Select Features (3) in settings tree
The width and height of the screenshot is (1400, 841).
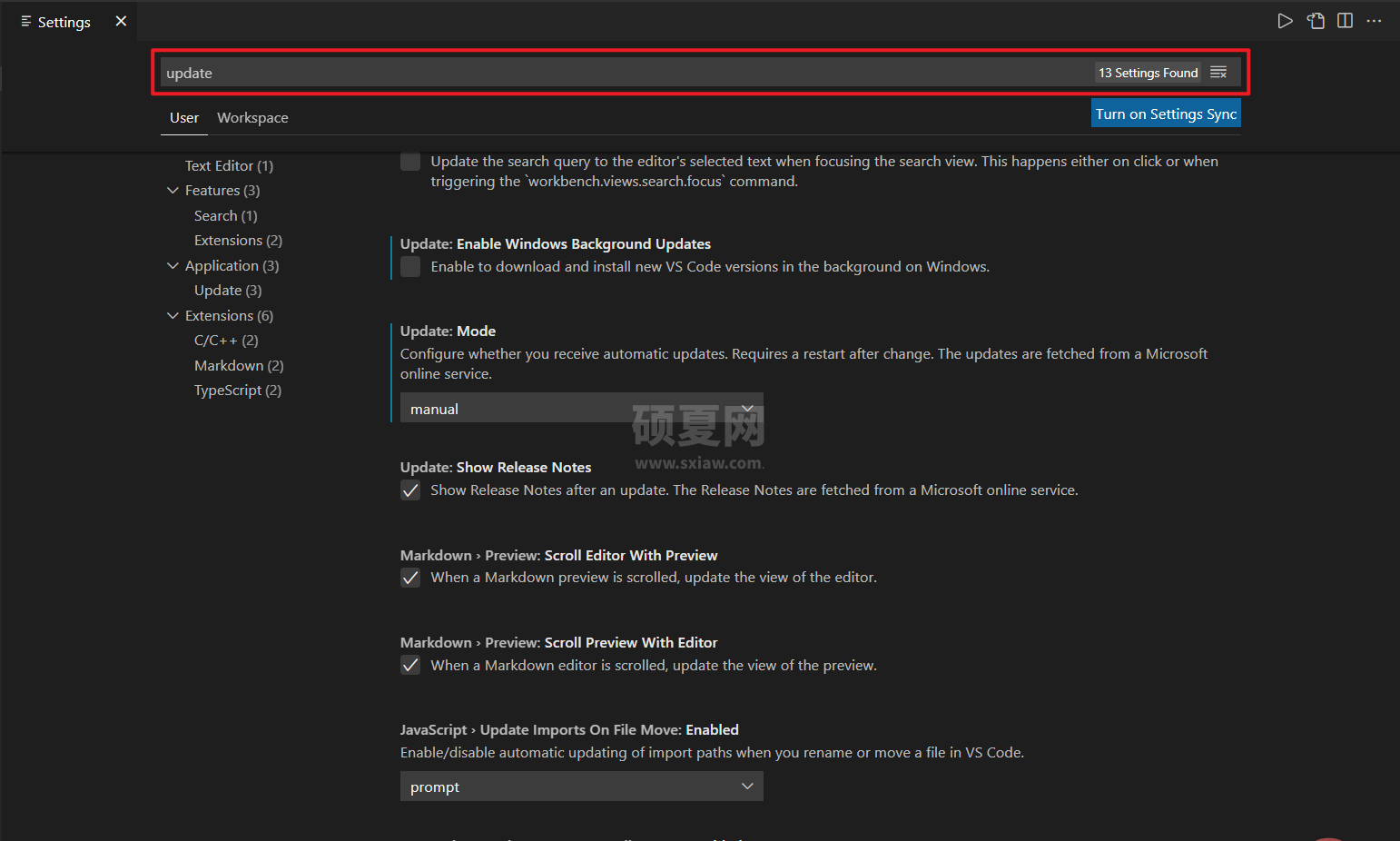[x=222, y=191]
